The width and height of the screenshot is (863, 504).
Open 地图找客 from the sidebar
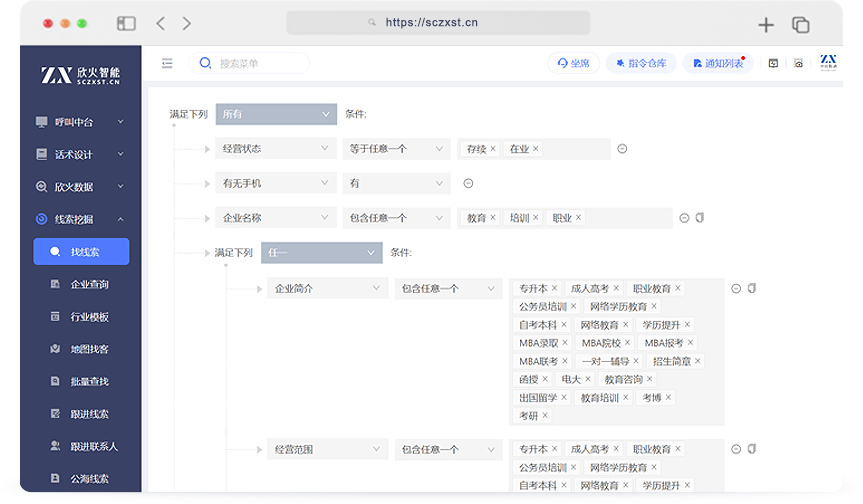(x=89, y=349)
